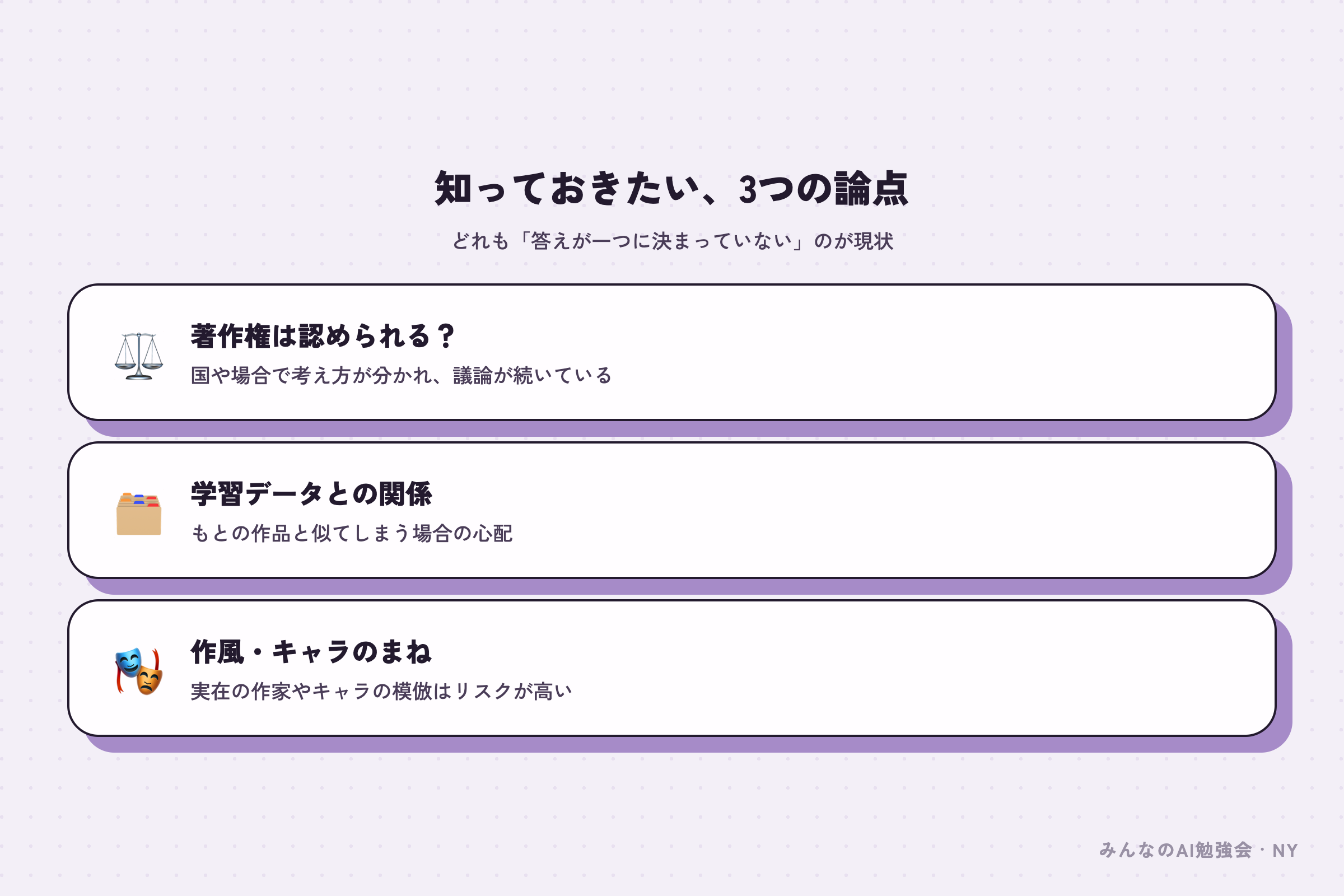Click description 国や場合で考え方が分かれ、議論が続いている
The image size is (1344, 896).
[401, 375]
